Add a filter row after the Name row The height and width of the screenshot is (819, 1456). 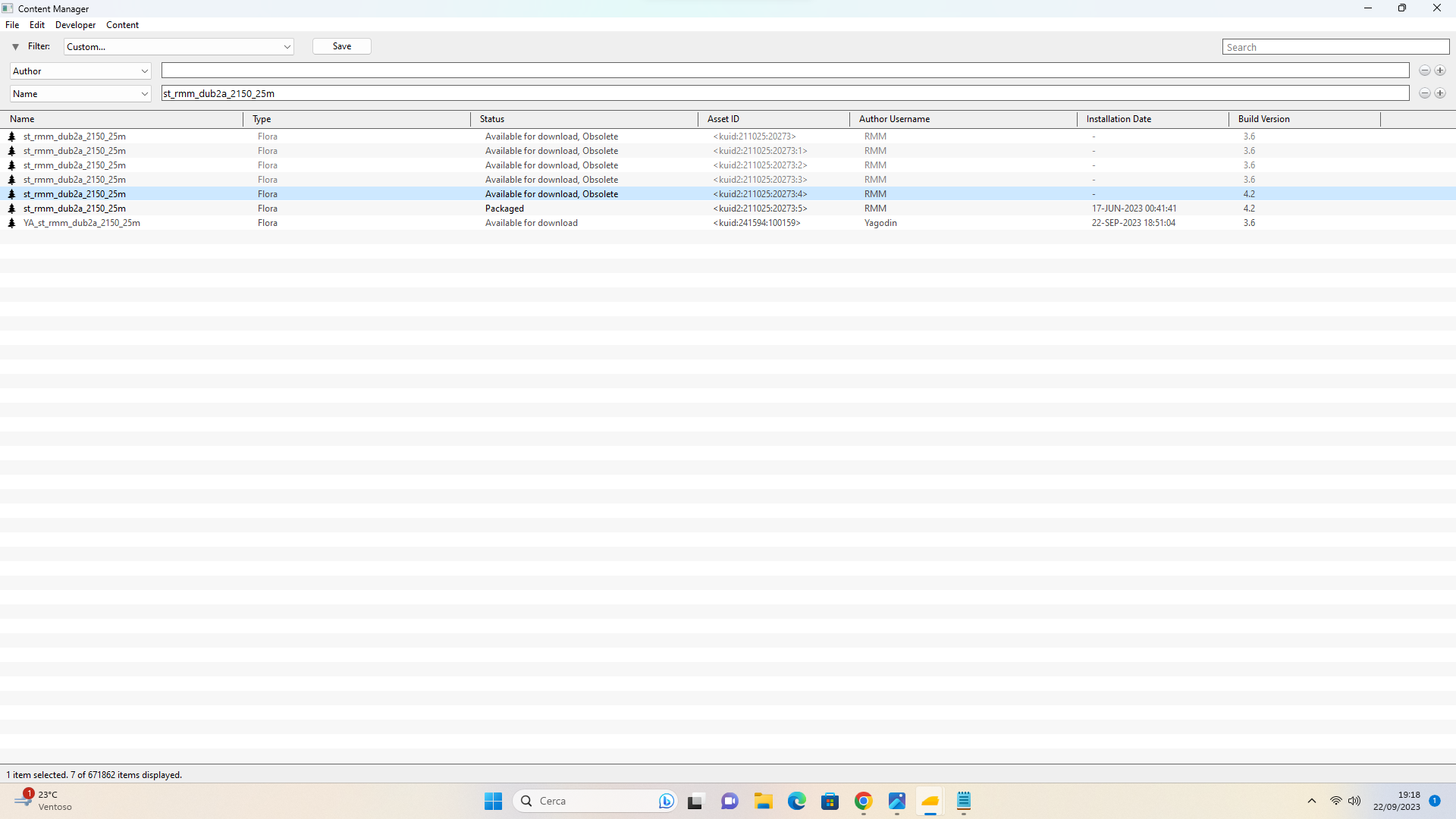(1440, 93)
